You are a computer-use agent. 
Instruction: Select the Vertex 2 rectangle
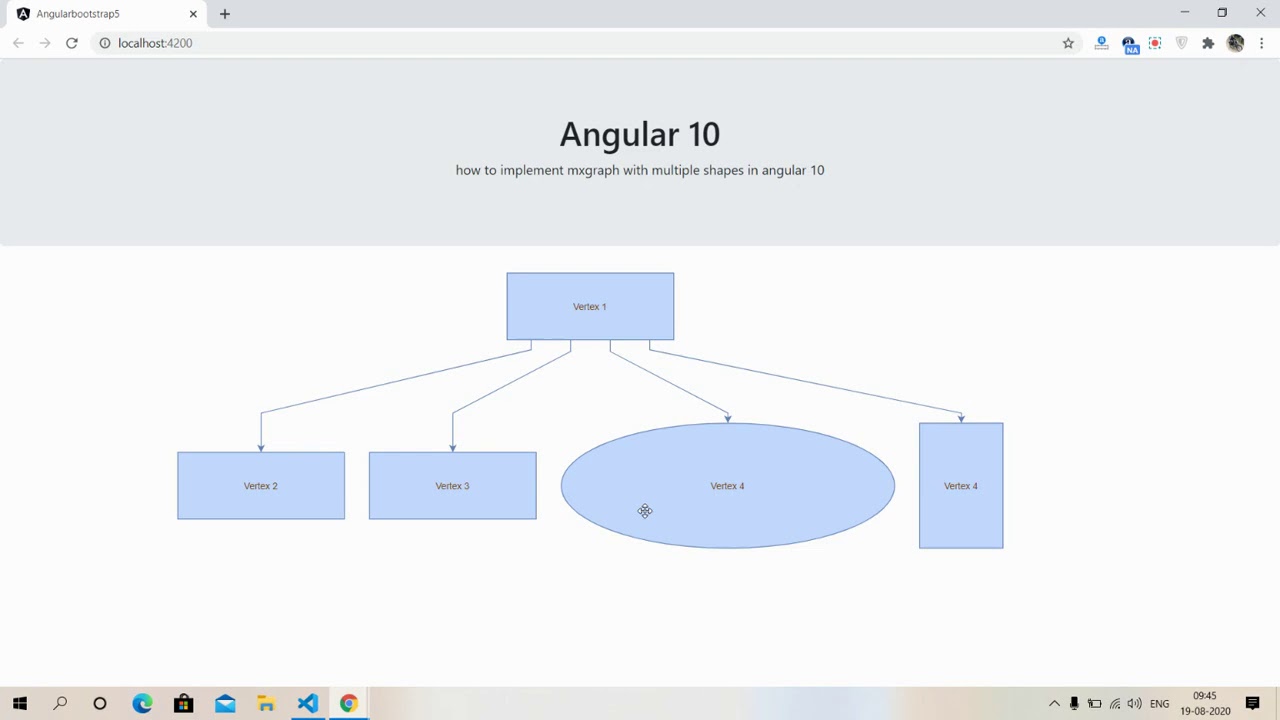261,485
